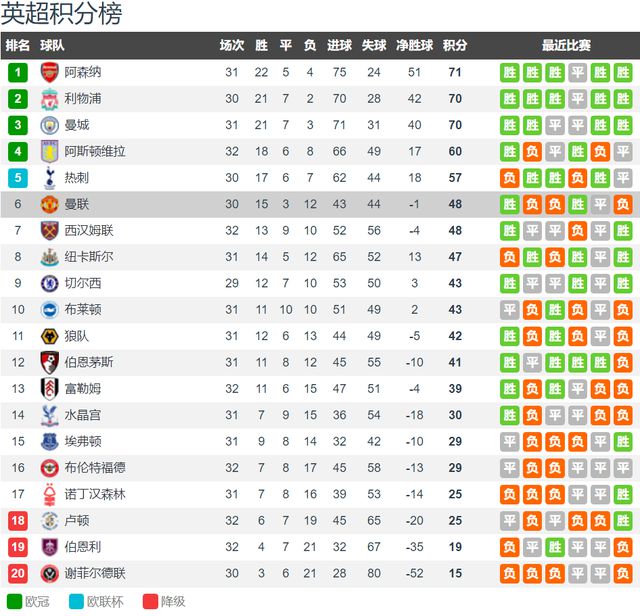Image resolution: width=640 pixels, height=616 pixels.
Task: Open team name 纽卡斯尔 link
Action: pos(89,257)
